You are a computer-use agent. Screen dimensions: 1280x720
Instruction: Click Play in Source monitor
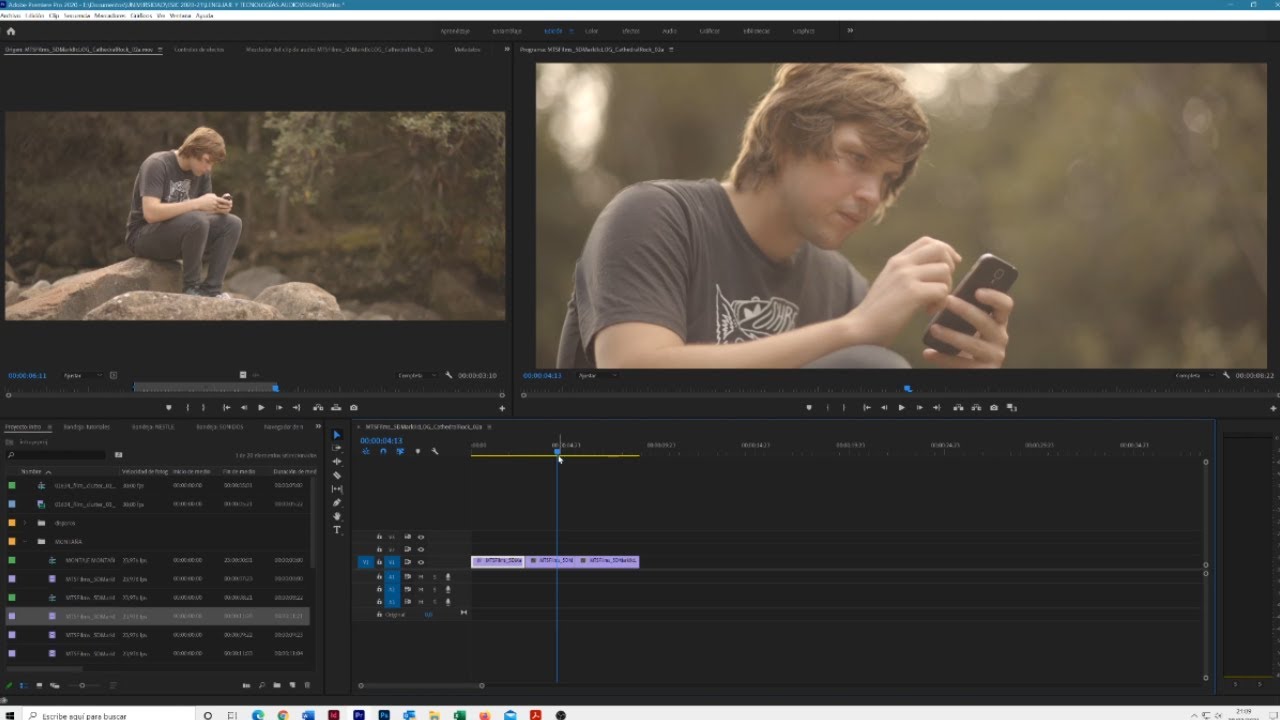click(x=261, y=408)
